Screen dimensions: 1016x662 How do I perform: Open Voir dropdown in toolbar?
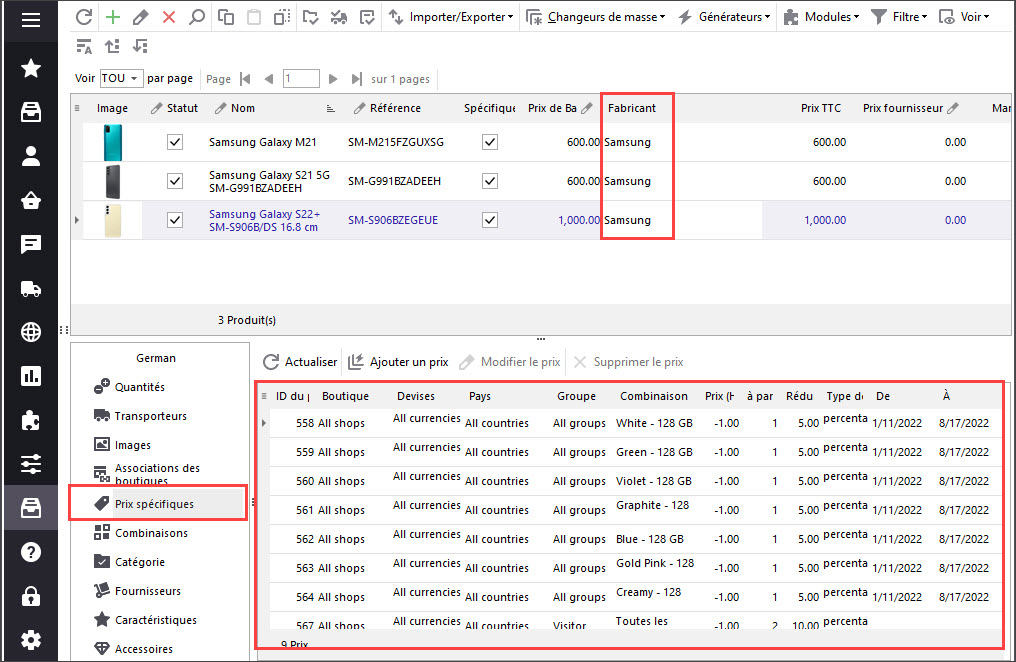(x=965, y=17)
